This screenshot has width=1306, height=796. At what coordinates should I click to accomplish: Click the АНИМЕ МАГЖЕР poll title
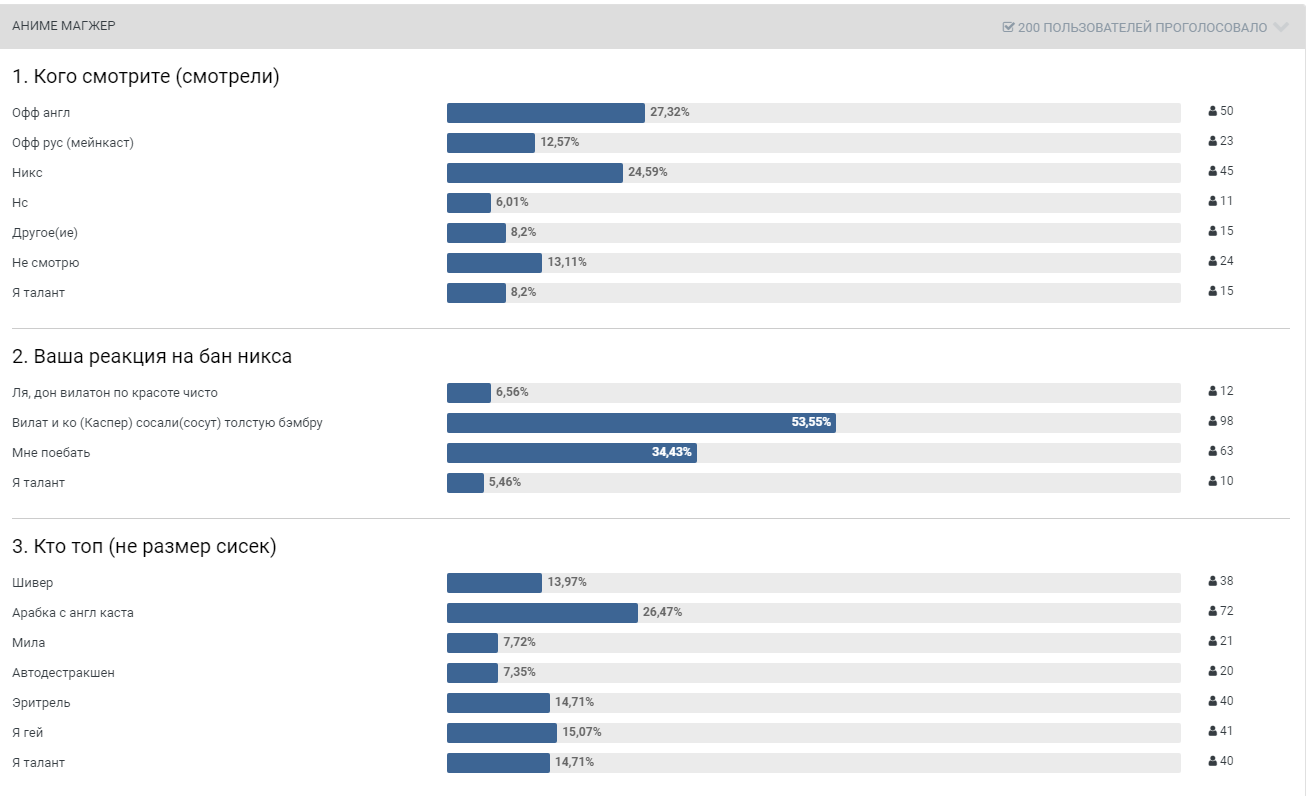[x=64, y=26]
